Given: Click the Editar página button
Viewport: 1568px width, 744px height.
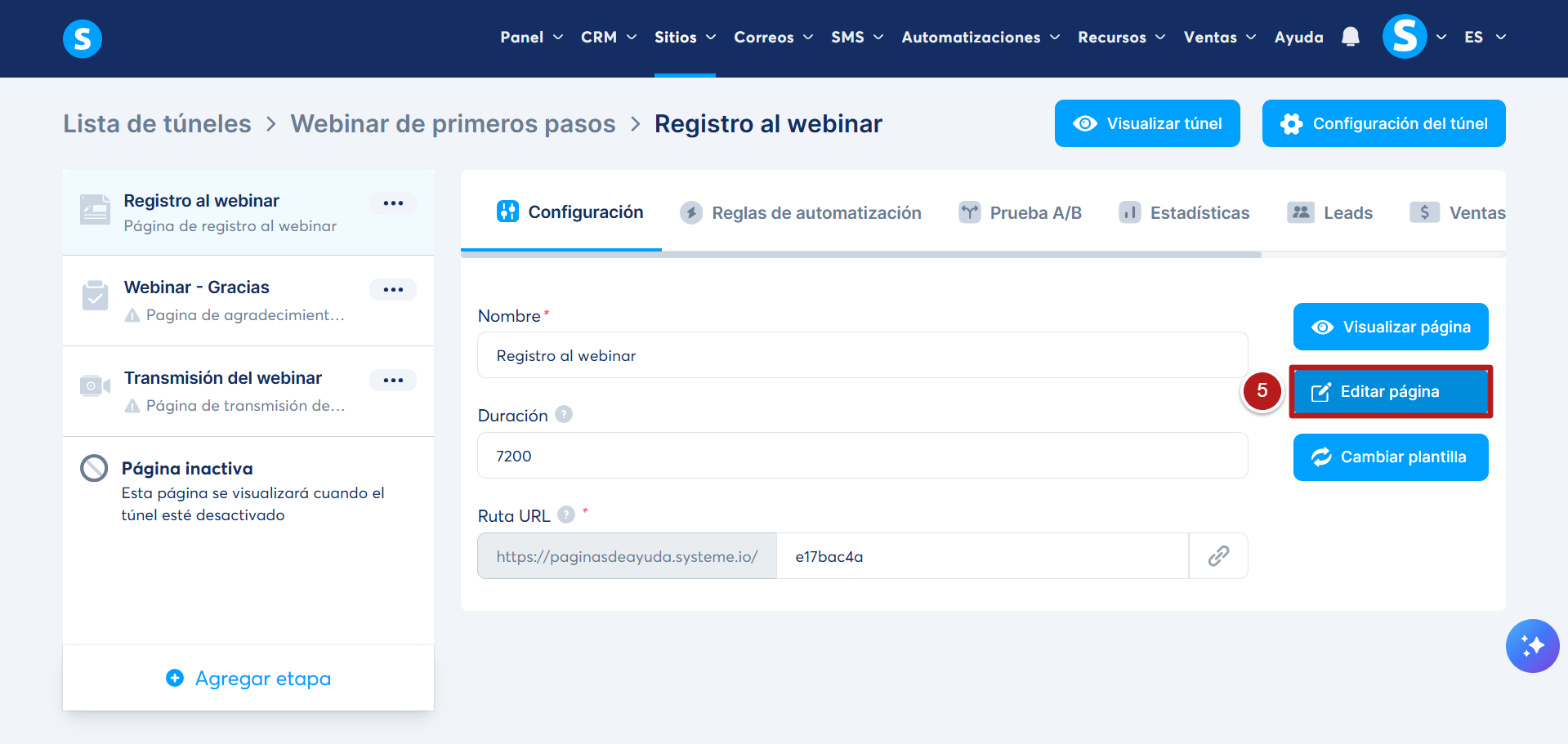Looking at the screenshot, I should (x=1391, y=391).
